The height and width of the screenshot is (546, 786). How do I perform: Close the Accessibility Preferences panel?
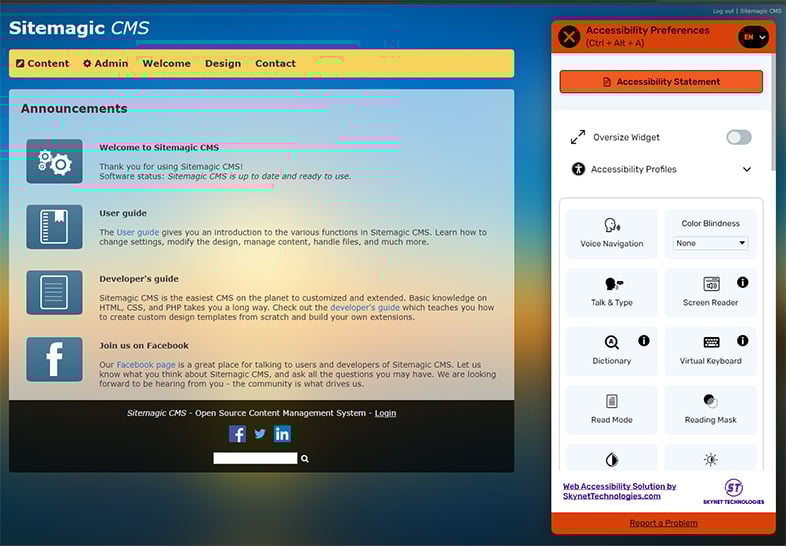tap(569, 37)
